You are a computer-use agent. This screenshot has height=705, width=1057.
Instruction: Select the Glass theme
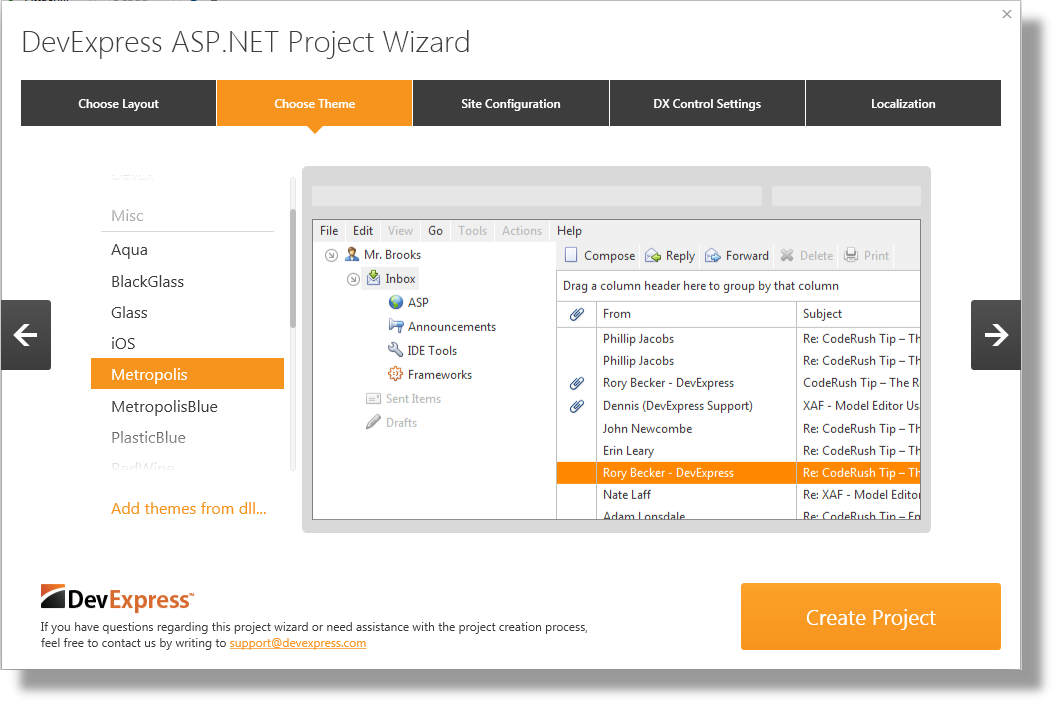(x=187, y=312)
